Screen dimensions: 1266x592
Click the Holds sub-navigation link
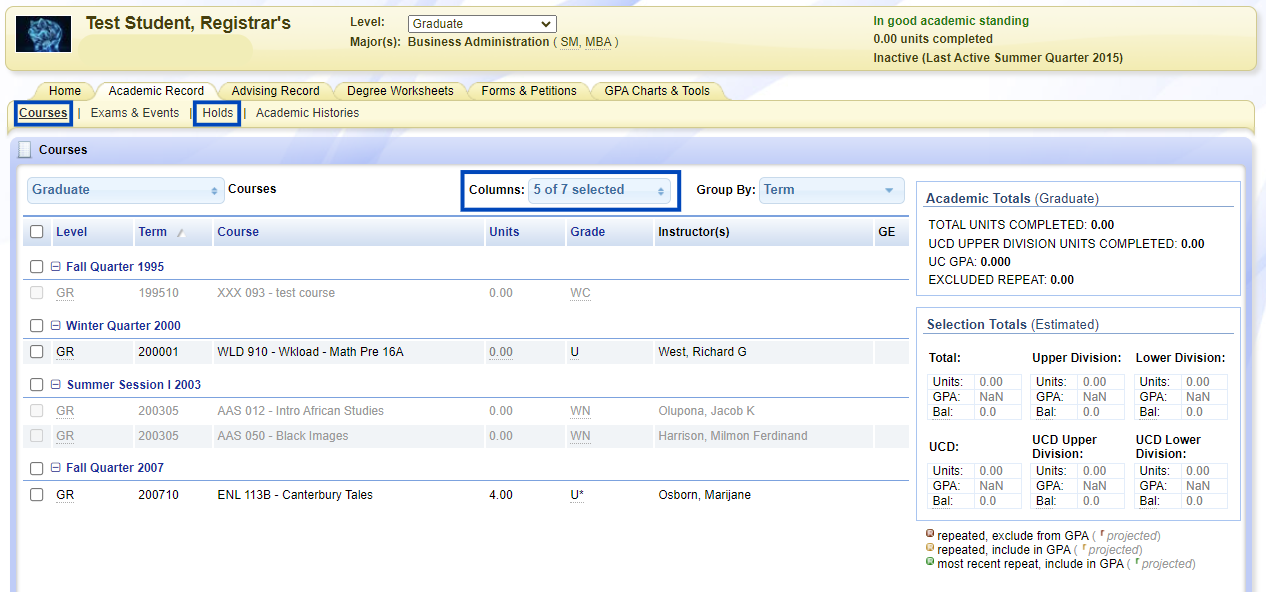(218, 113)
